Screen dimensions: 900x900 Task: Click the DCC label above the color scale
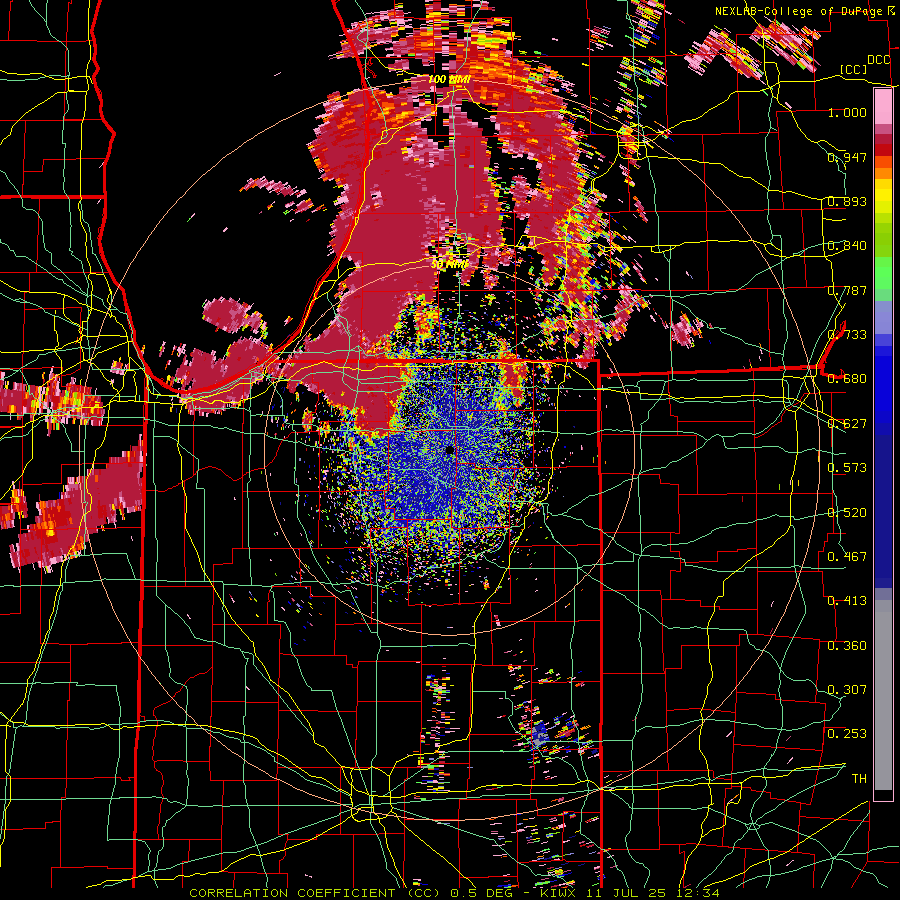(x=878, y=60)
